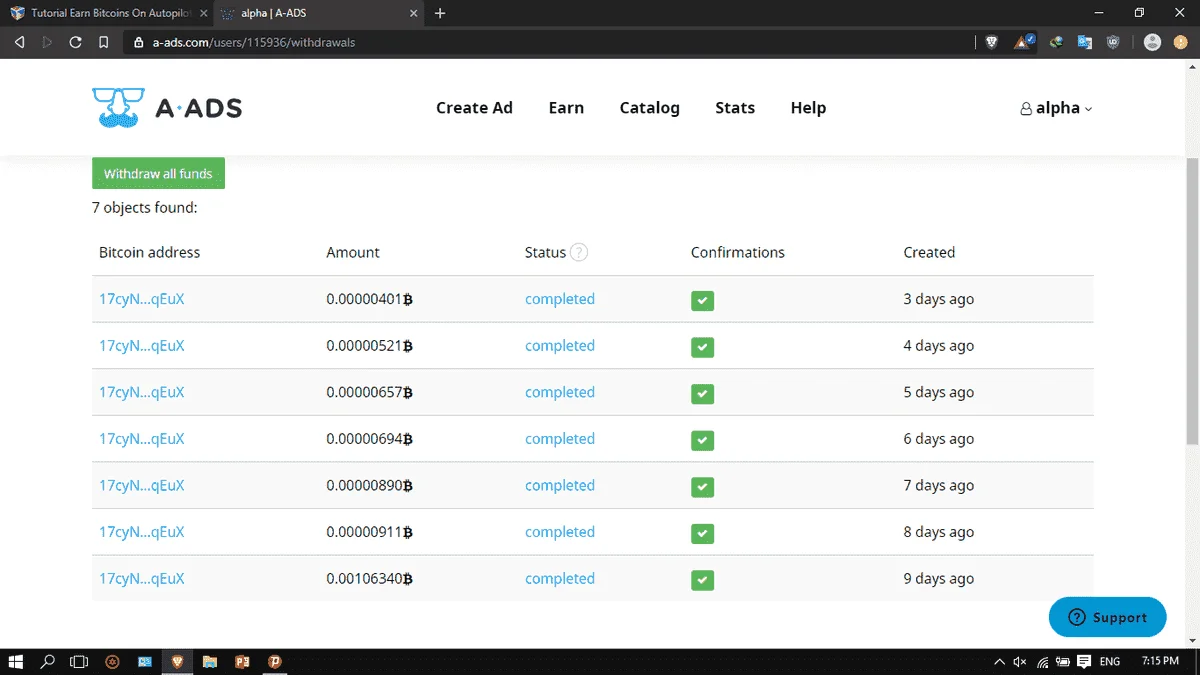The image size is (1200, 675).
Task: Click the confirmations checkmark for 3 days ago
Action: tap(702, 300)
